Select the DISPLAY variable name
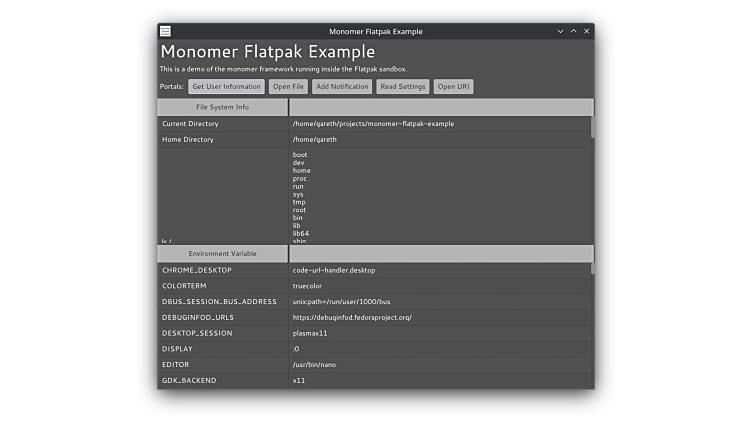Viewport: 752px width, 423px height. [x=177, y=349]
